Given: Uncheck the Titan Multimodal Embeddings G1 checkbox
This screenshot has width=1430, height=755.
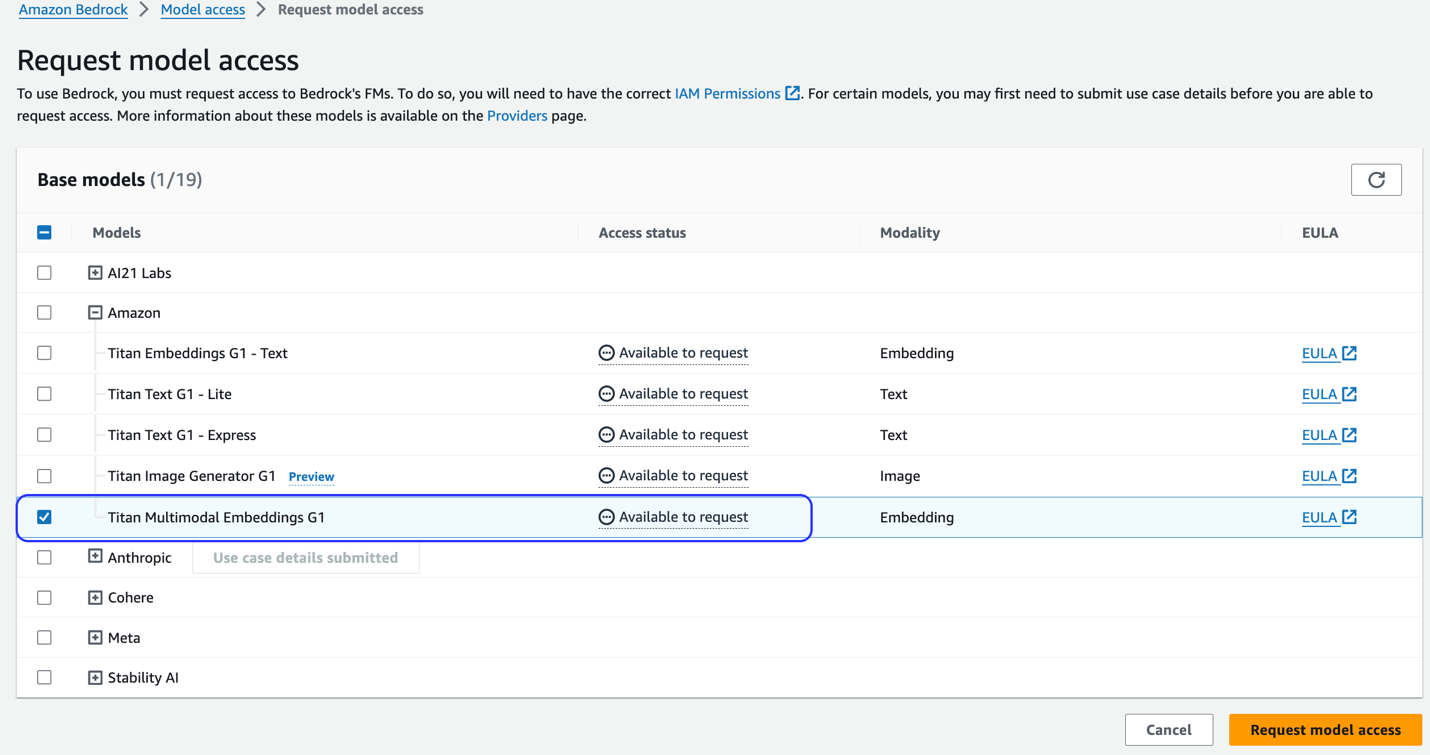Looking at the screenshot, I should [x=44, y=517].
